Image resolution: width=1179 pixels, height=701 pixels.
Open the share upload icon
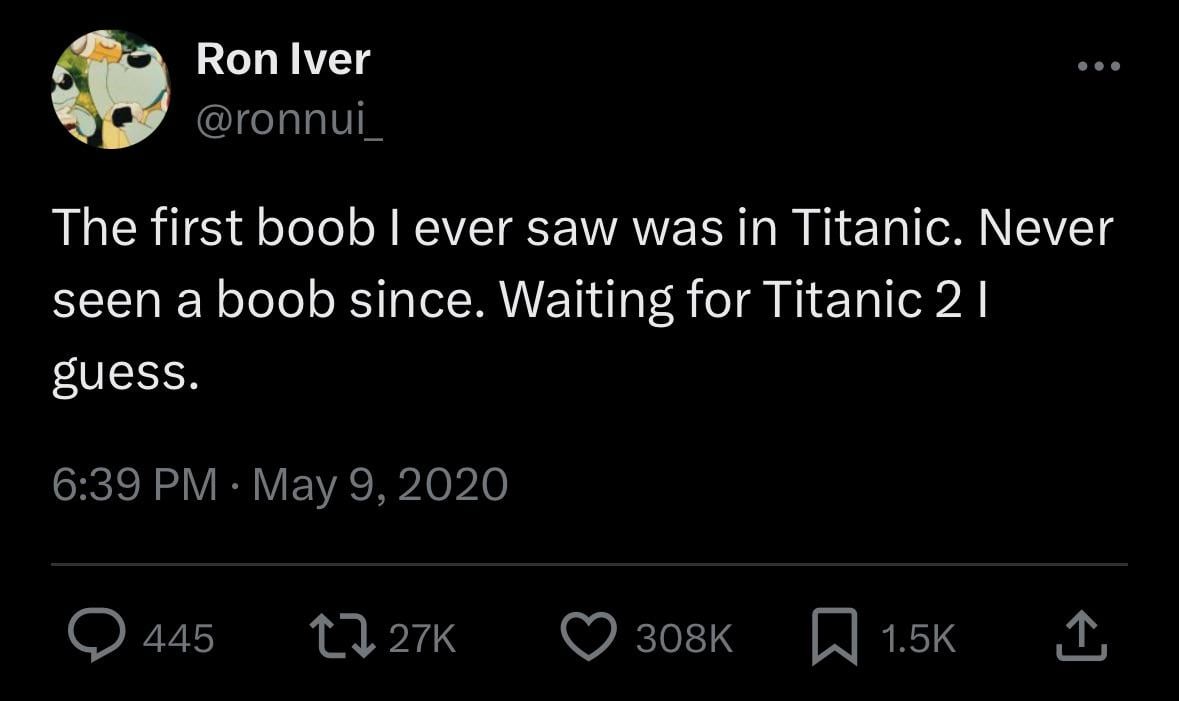point(1082,637)
